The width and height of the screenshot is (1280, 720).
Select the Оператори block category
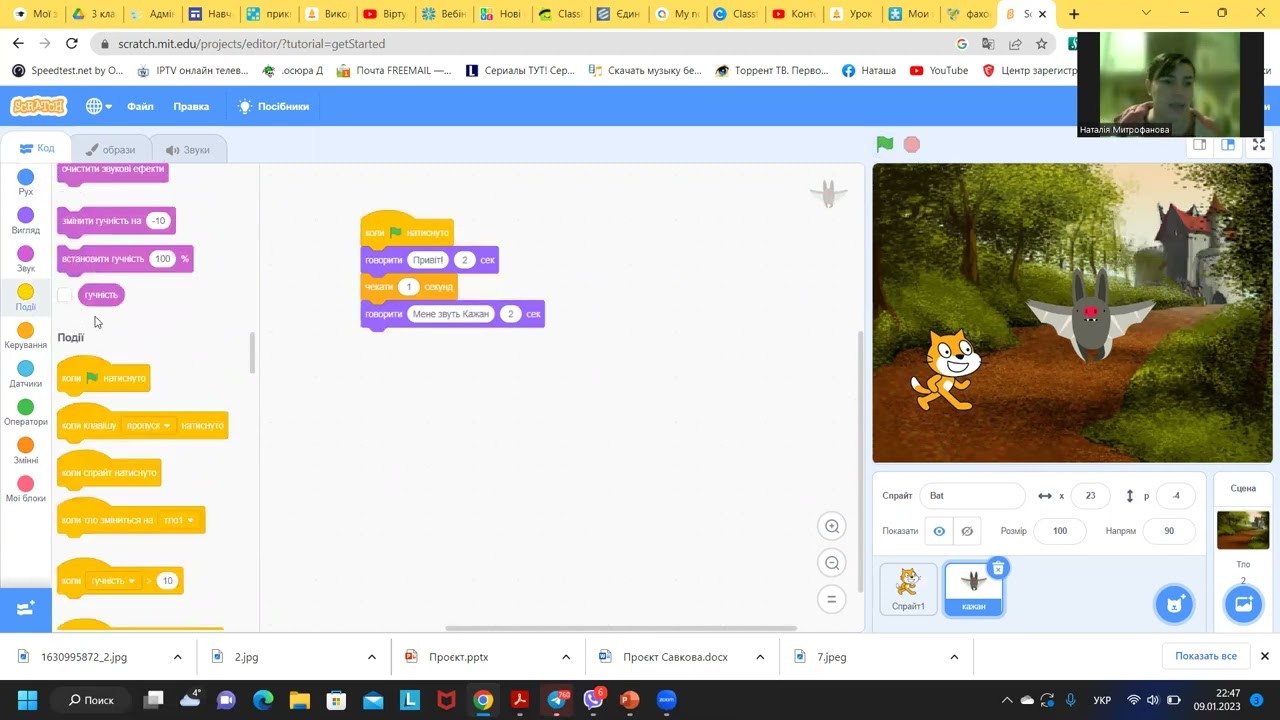(26, 413)
